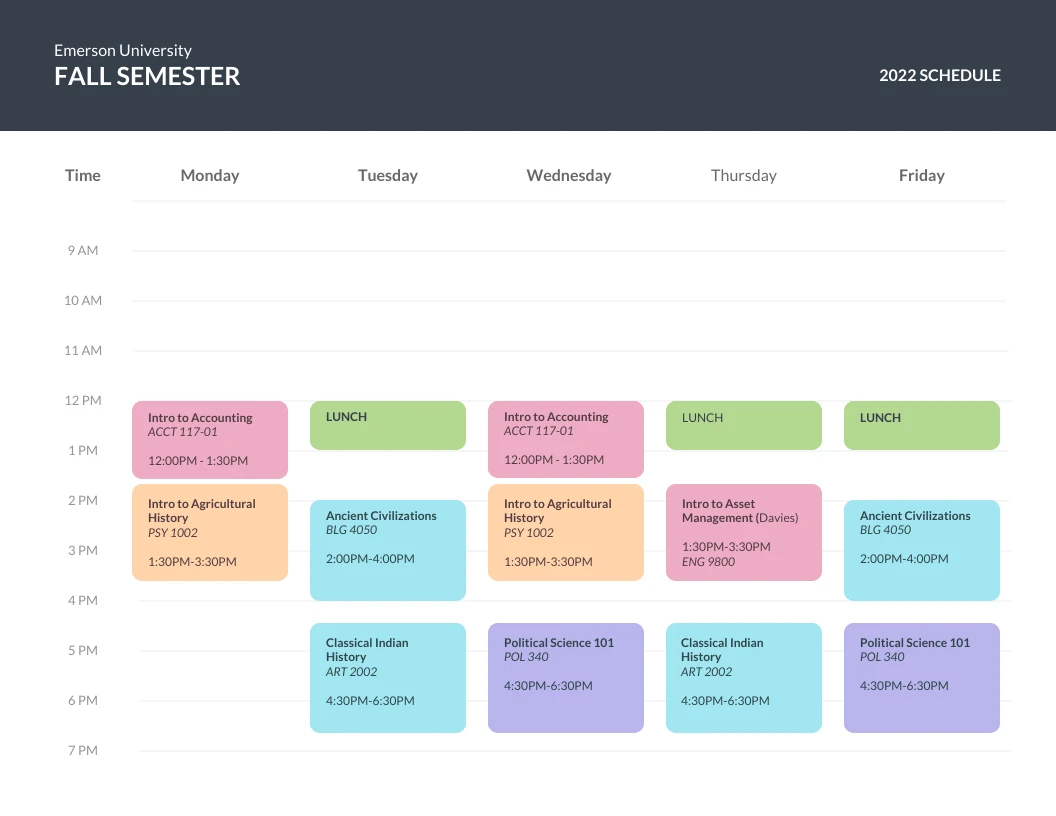Viewport: 1056px width, 816px height.
Task: Select Thursday's Intro to Asset Management
Action: (744, 532)
